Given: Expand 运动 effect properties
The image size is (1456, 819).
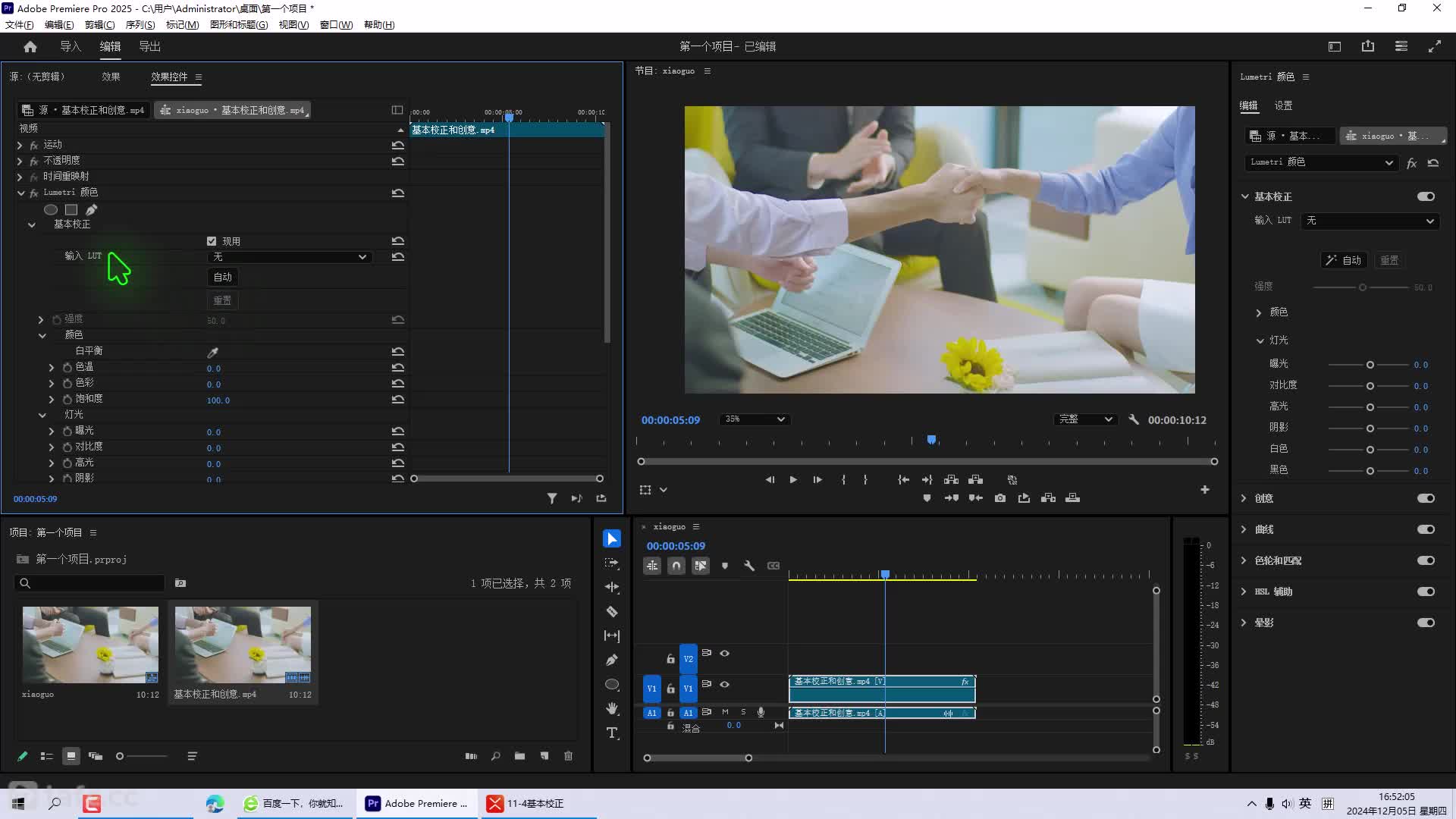Looking at the screenshot, I should point(20,145).
